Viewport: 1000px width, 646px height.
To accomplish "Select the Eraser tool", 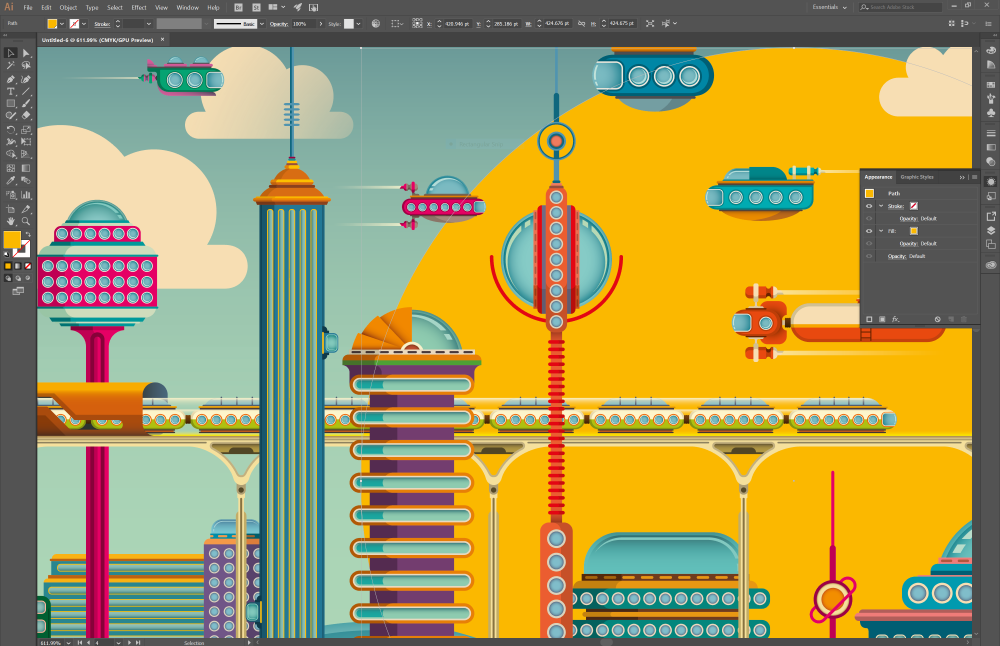I will click(x=26, y=115).
